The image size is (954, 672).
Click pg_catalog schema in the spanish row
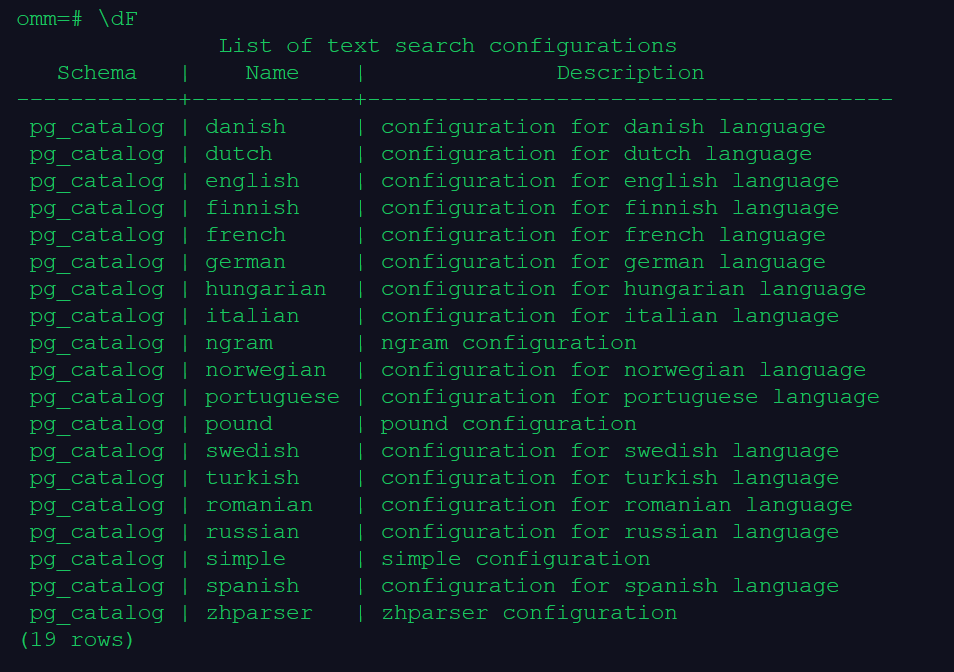tap(97, 586)
